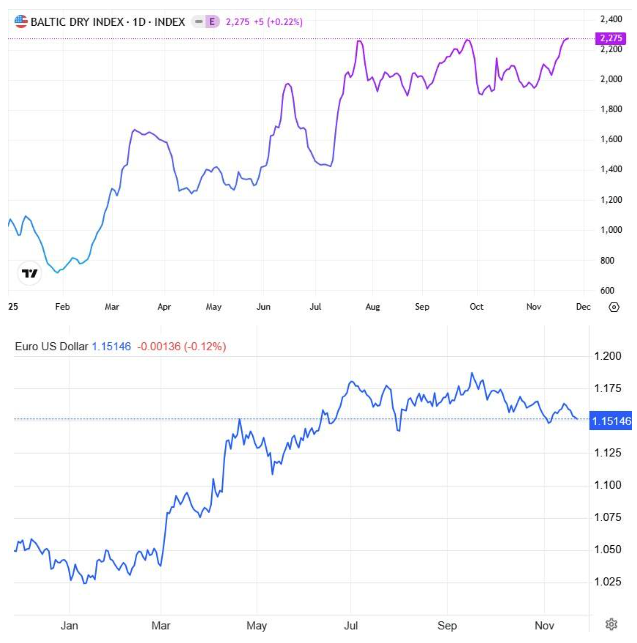The image size is (637, 643).
Task: Open the timeline settings target icon on top chart
Action: 613,308
